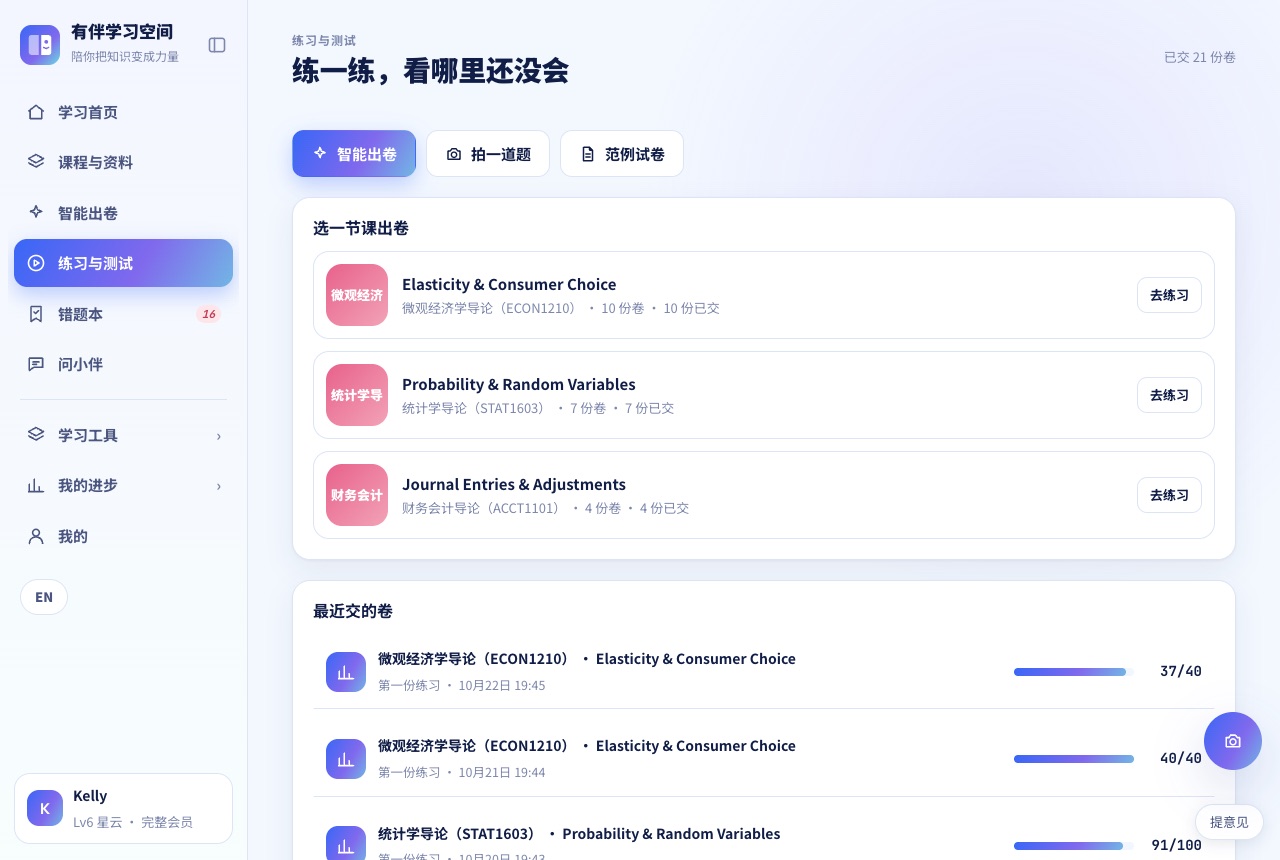Screen dimensions: 1280x860
Task: Click 去练习 for Probability & Random Variables
Action: (1169, 395)
